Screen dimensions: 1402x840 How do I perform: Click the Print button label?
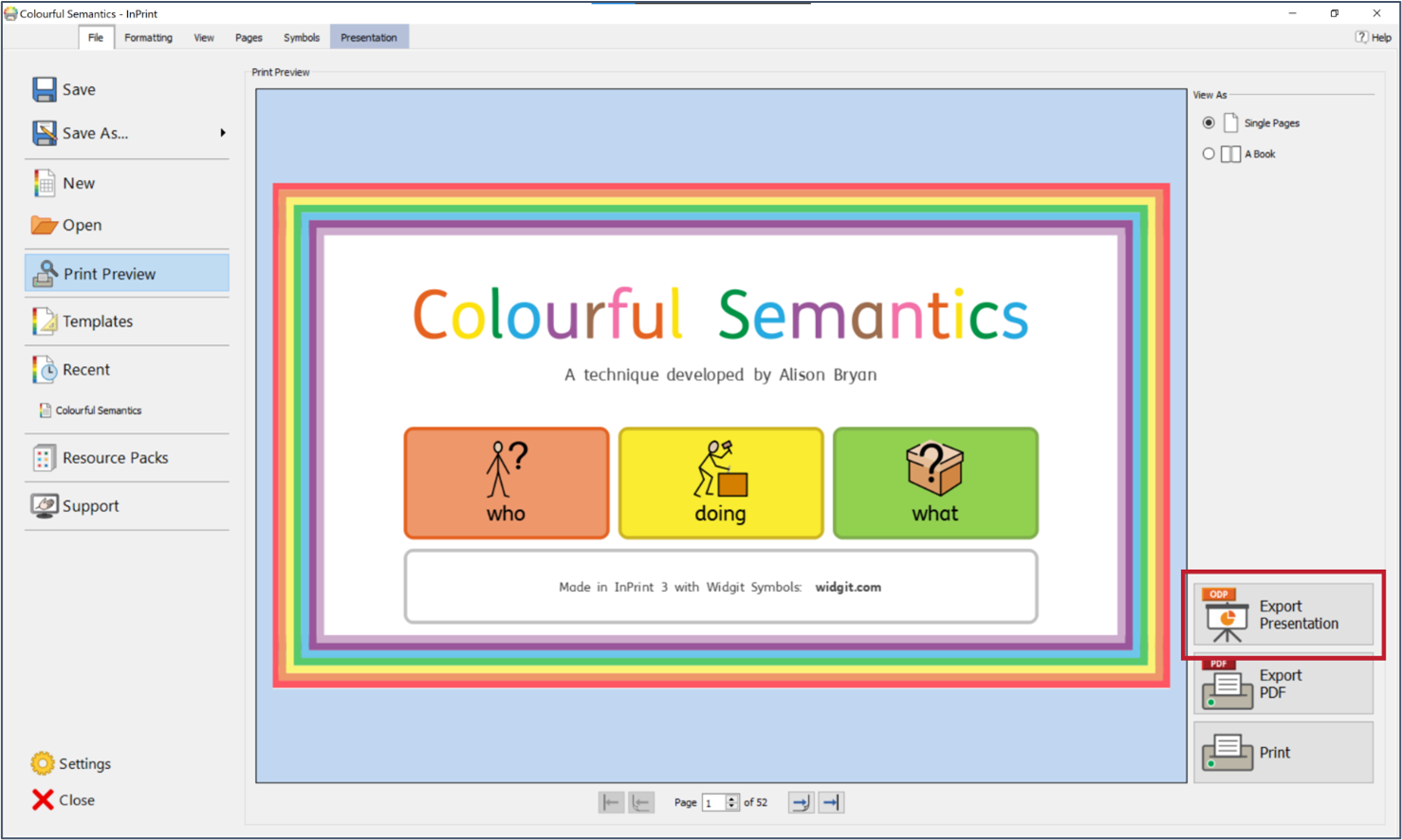coord(1275,753)
